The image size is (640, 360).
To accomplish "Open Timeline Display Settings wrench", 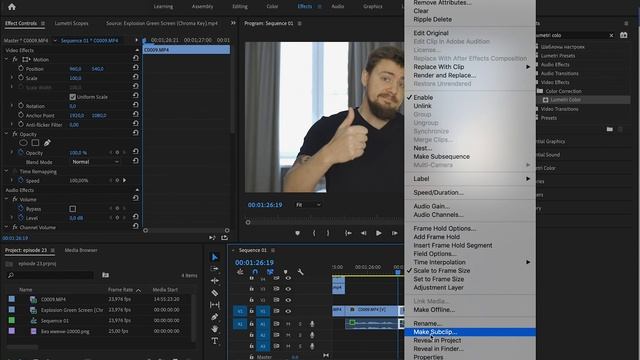I will [300, 272].
